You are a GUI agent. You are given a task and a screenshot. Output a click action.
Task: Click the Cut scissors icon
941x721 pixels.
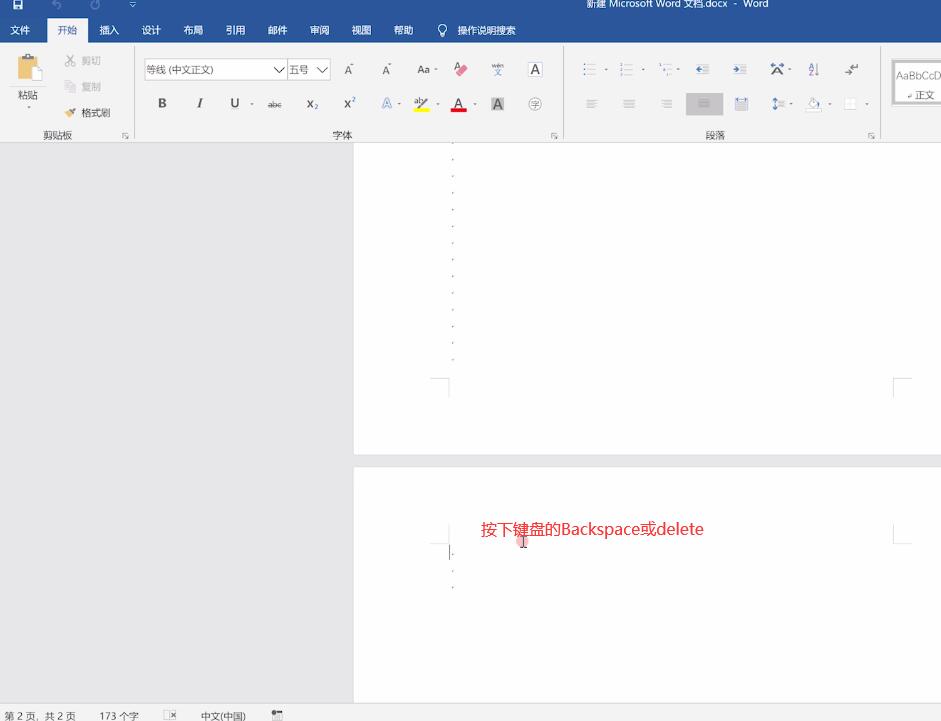point(70,61)
